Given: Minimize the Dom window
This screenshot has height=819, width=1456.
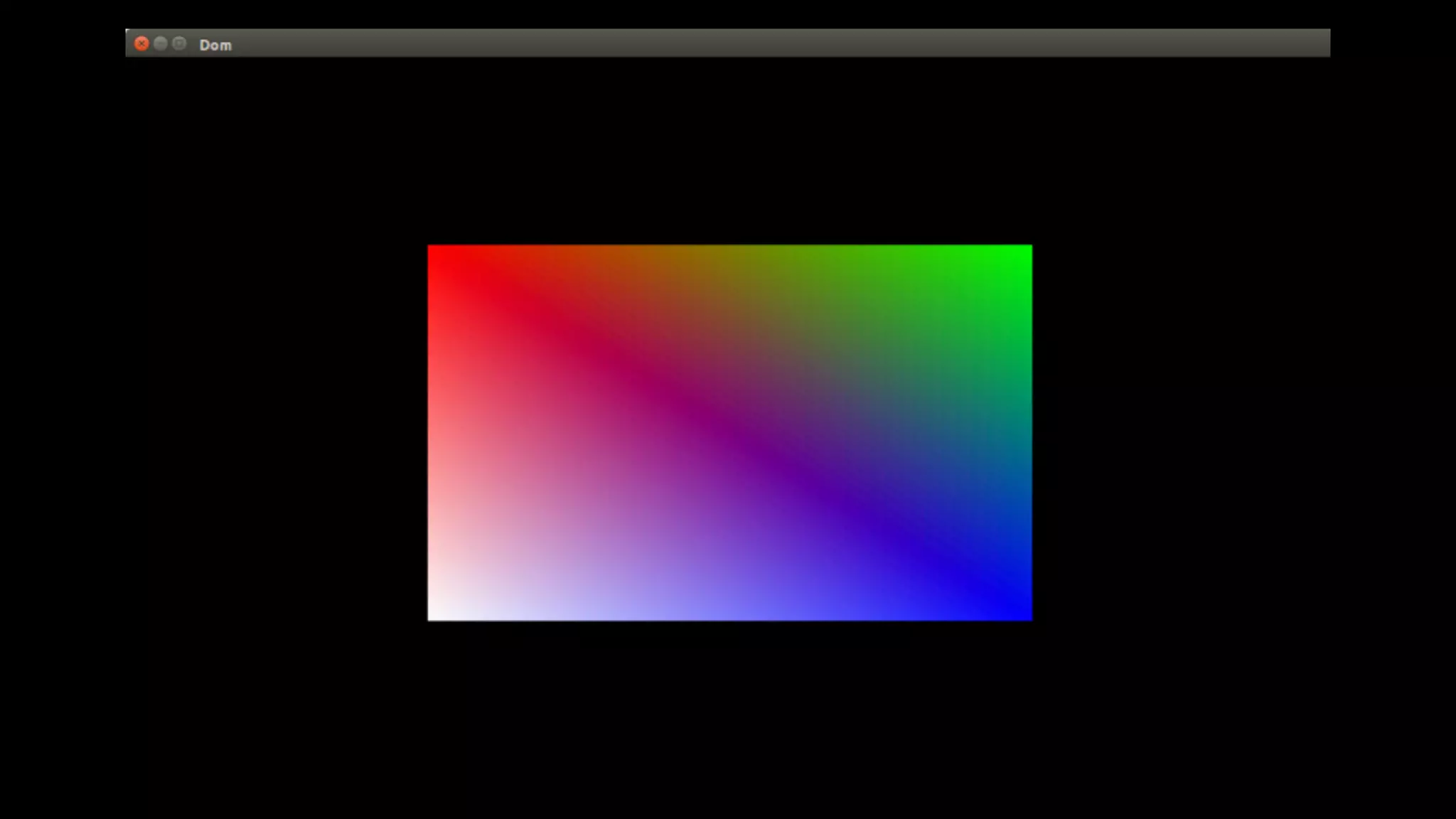Looking at the screenshot, I should (161, 44).
